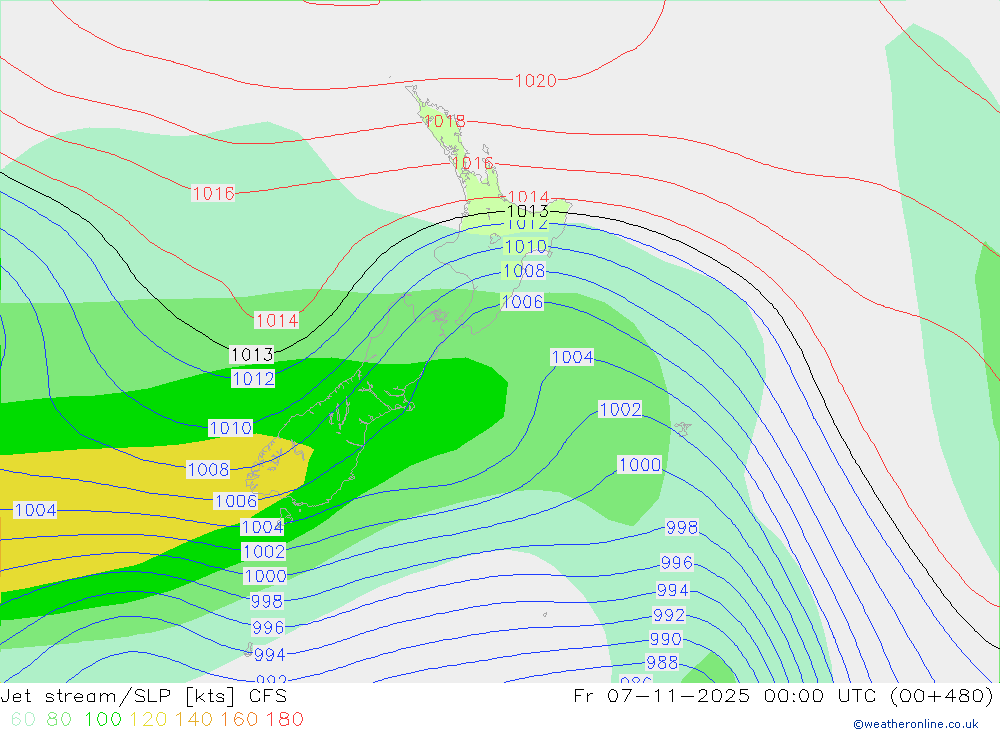Click the 990 isobar label
This screenshot has height=733, width=1000.
click(x=665, y=639)
